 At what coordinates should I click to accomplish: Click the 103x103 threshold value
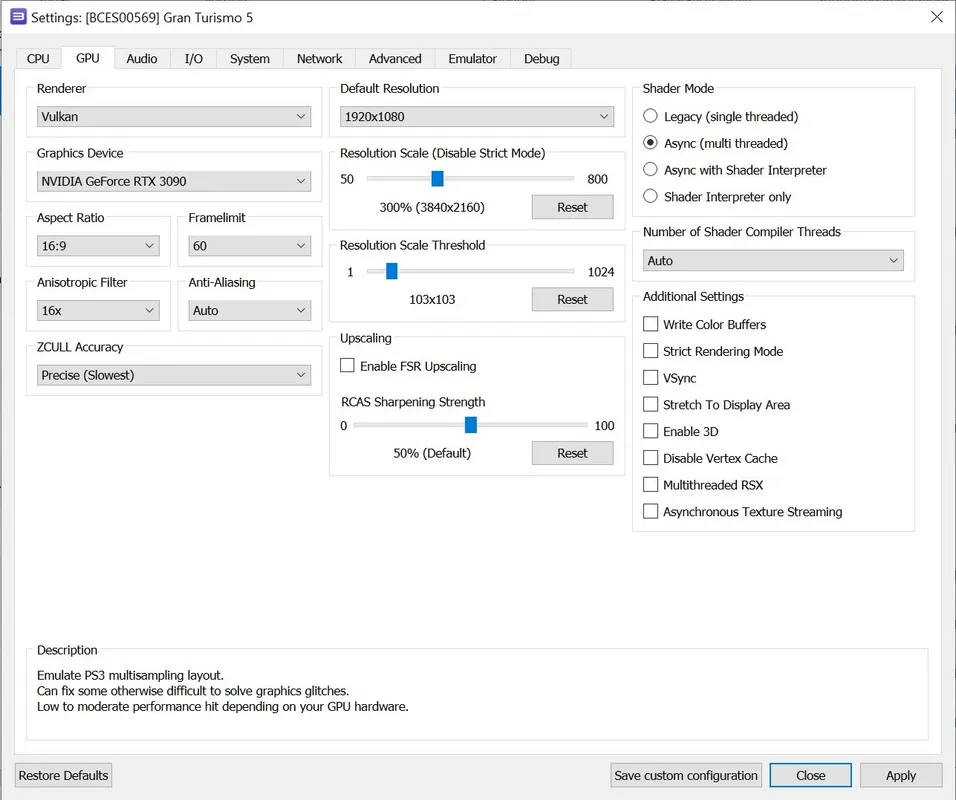(432, 299)
